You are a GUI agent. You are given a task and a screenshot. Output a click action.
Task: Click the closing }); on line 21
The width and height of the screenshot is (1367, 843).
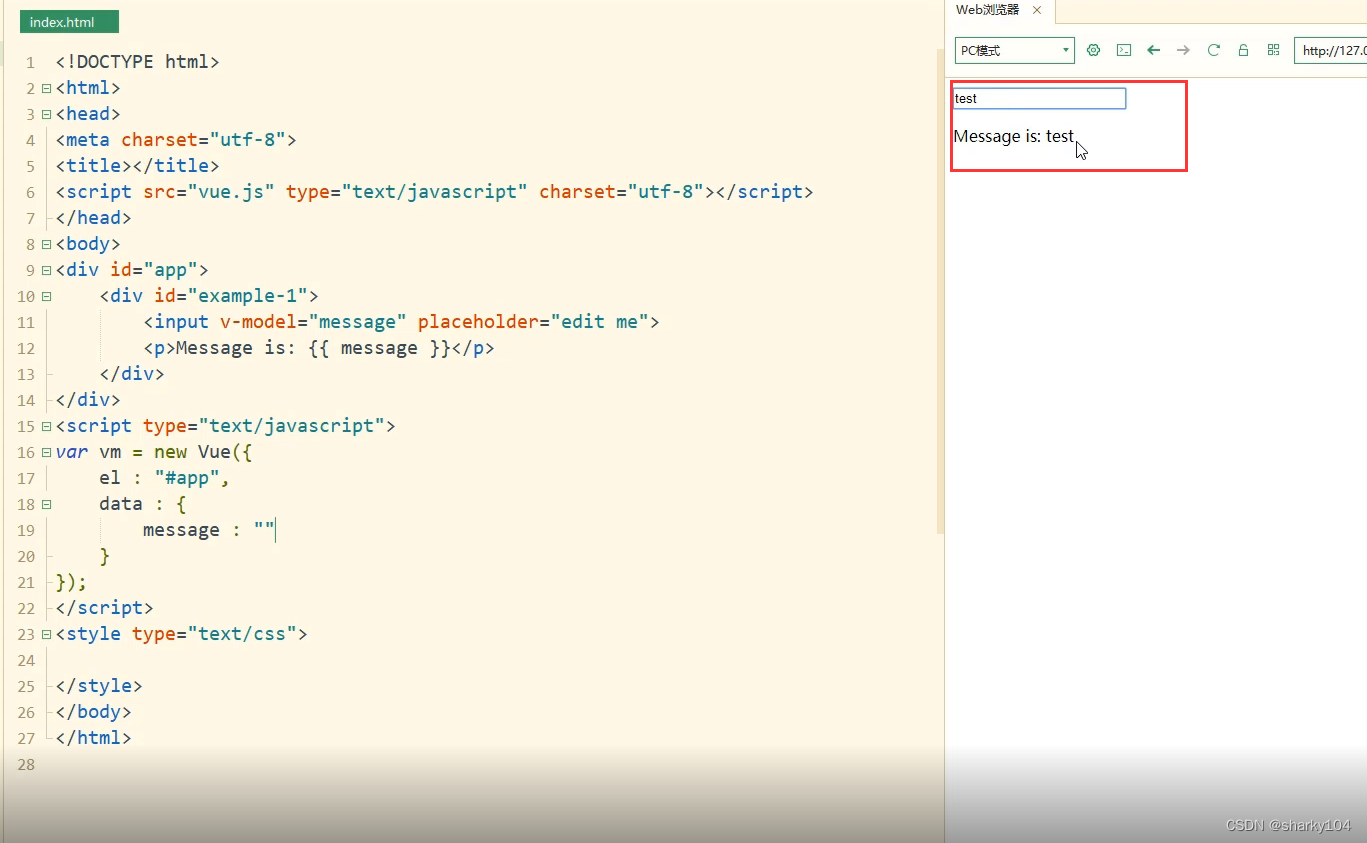(71, 582)
